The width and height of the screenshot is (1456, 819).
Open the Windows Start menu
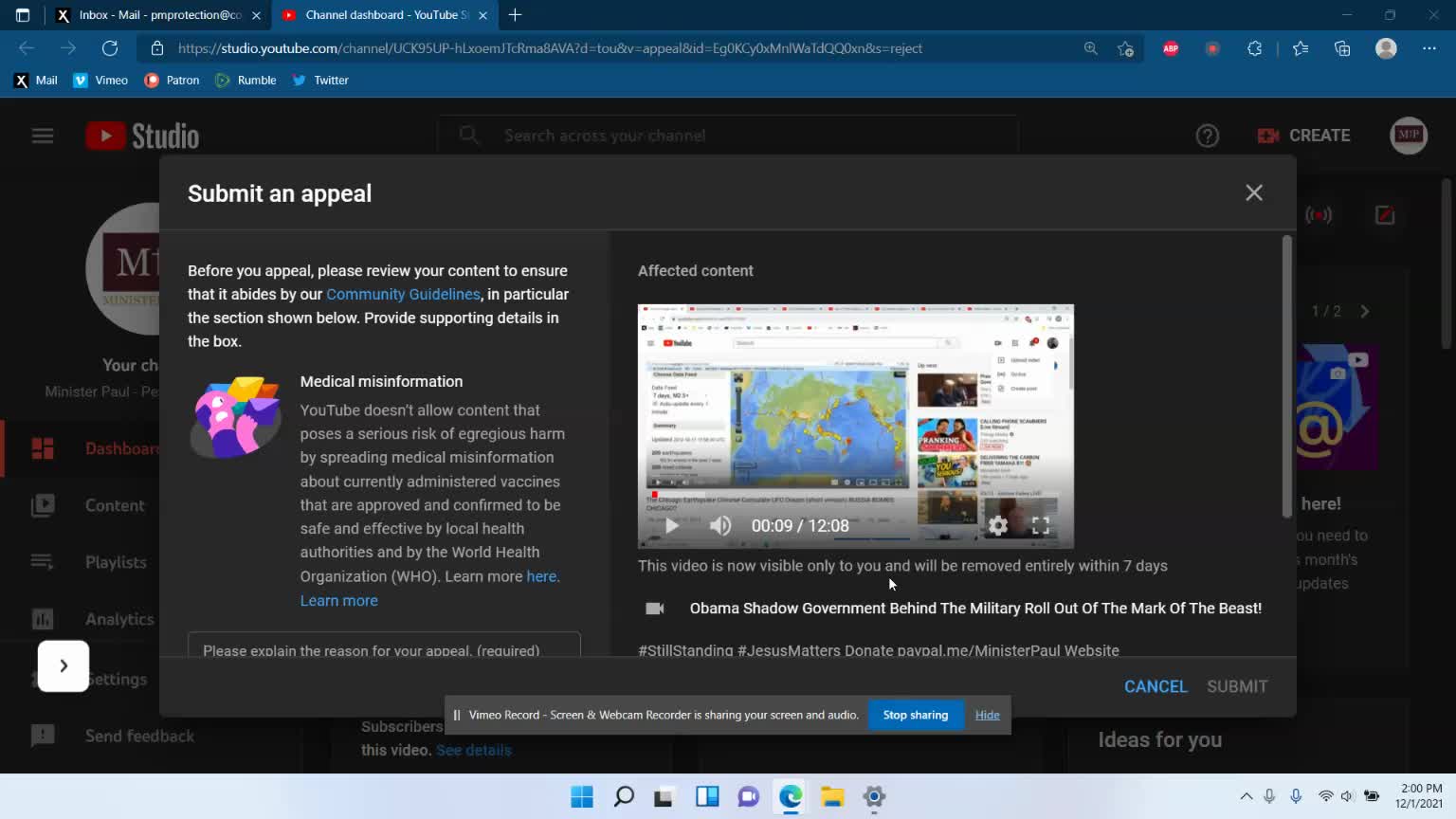click(582, 796)
